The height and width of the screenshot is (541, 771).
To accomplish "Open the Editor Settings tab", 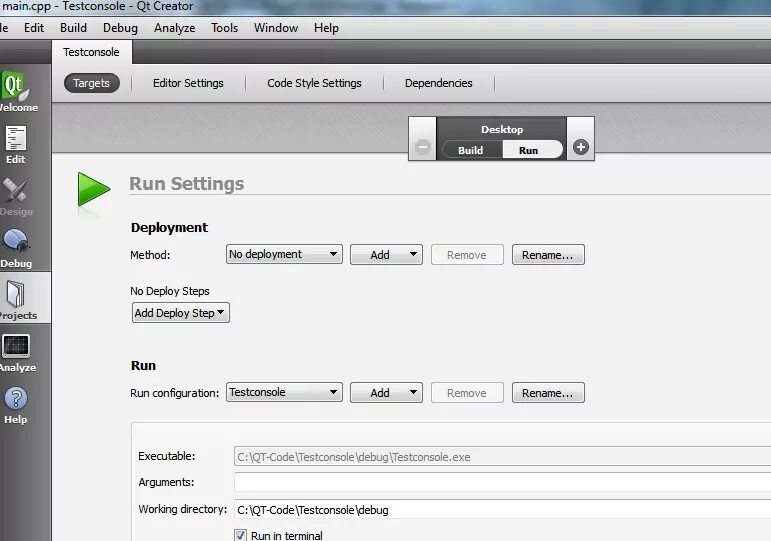I will click(188, 83).
